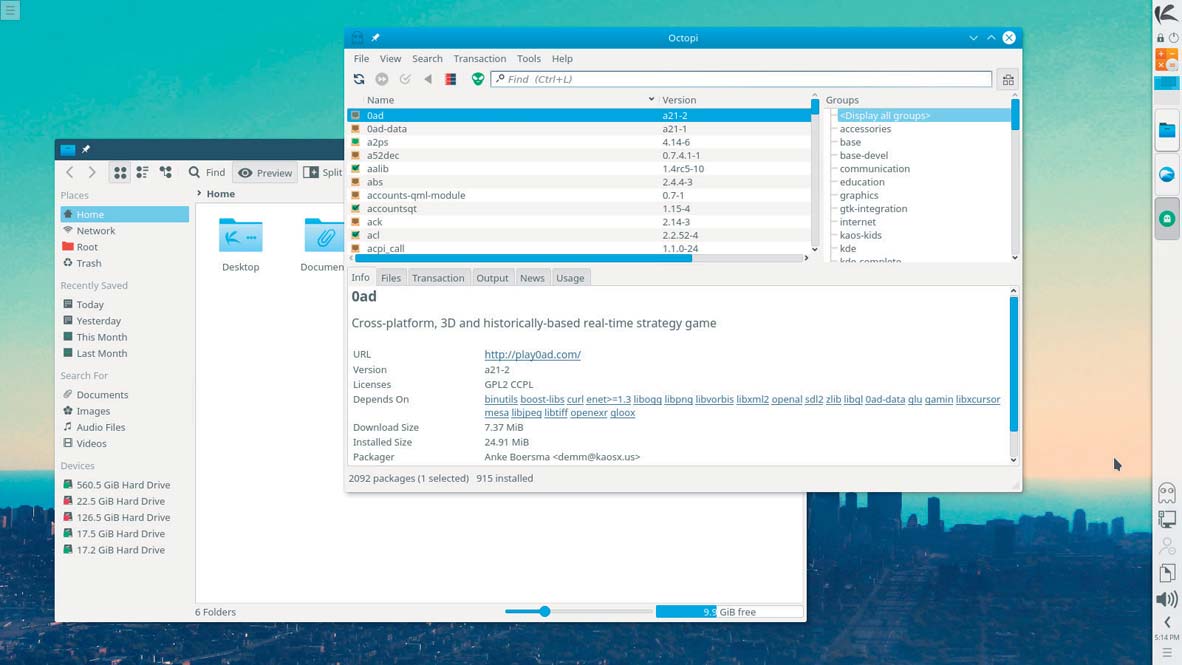Open the Transaction menu in Octopi
1182x665 pixels.
[x=479, y=59]
